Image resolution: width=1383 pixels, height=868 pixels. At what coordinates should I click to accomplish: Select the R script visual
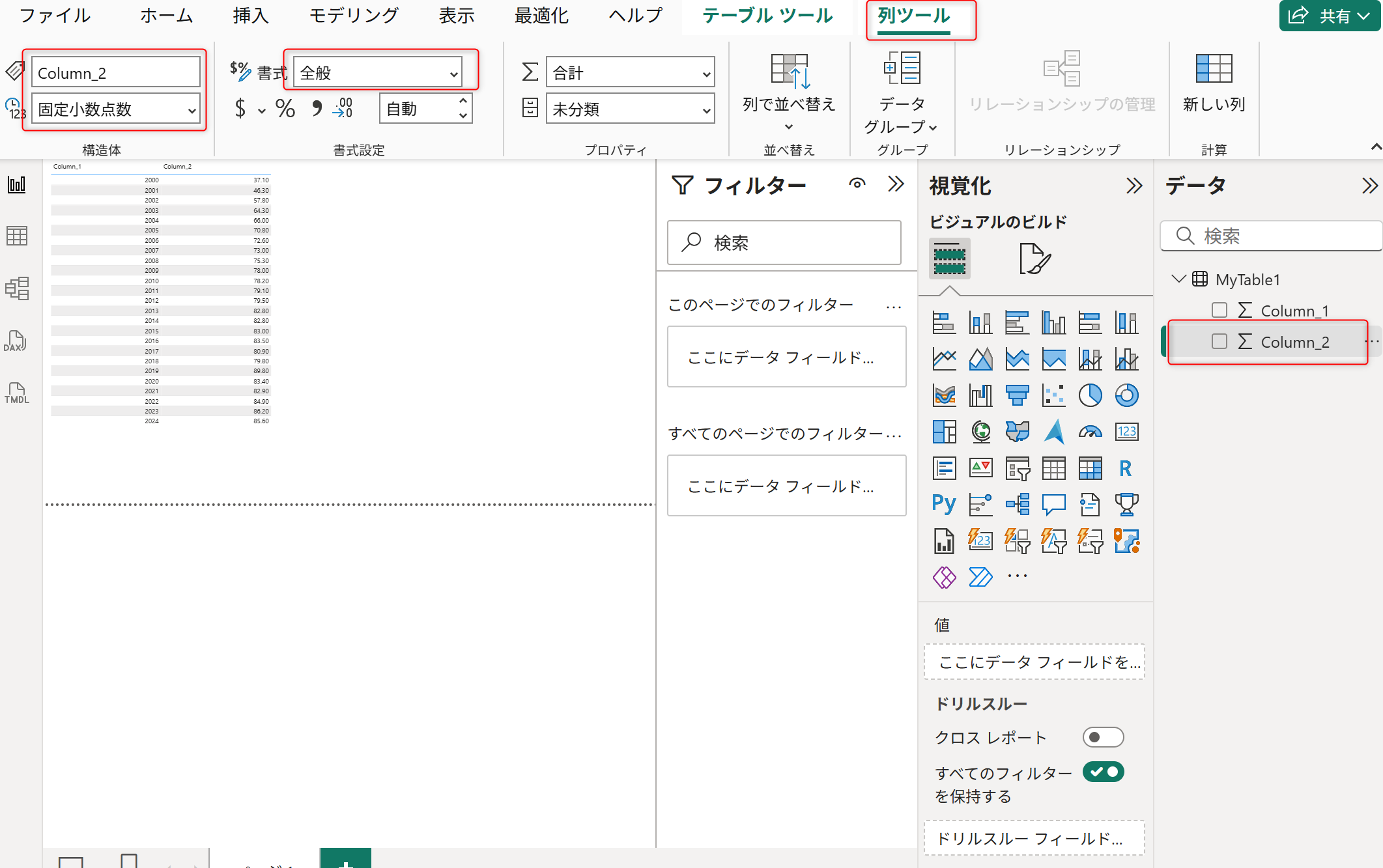(x=1126, y=468)
